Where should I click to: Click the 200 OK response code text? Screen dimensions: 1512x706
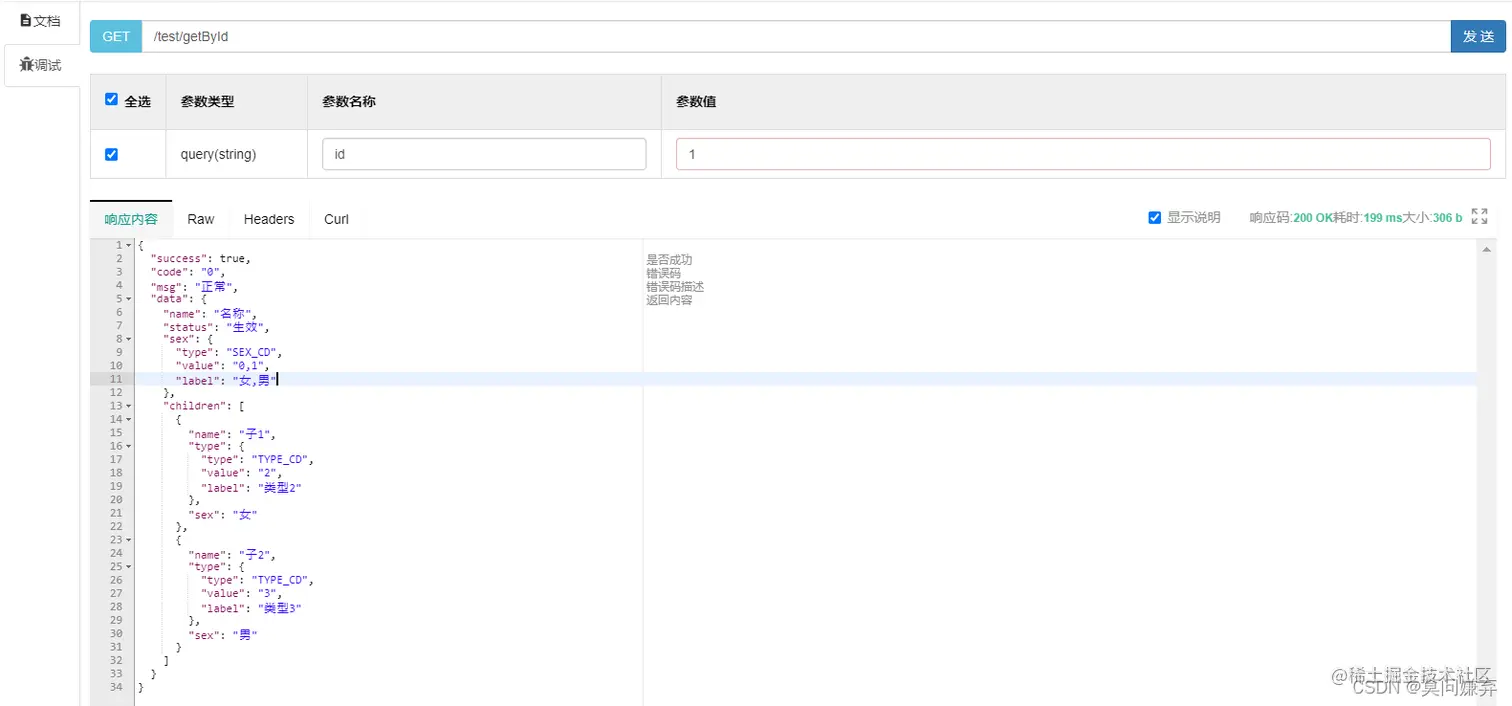click(1315, 218)
